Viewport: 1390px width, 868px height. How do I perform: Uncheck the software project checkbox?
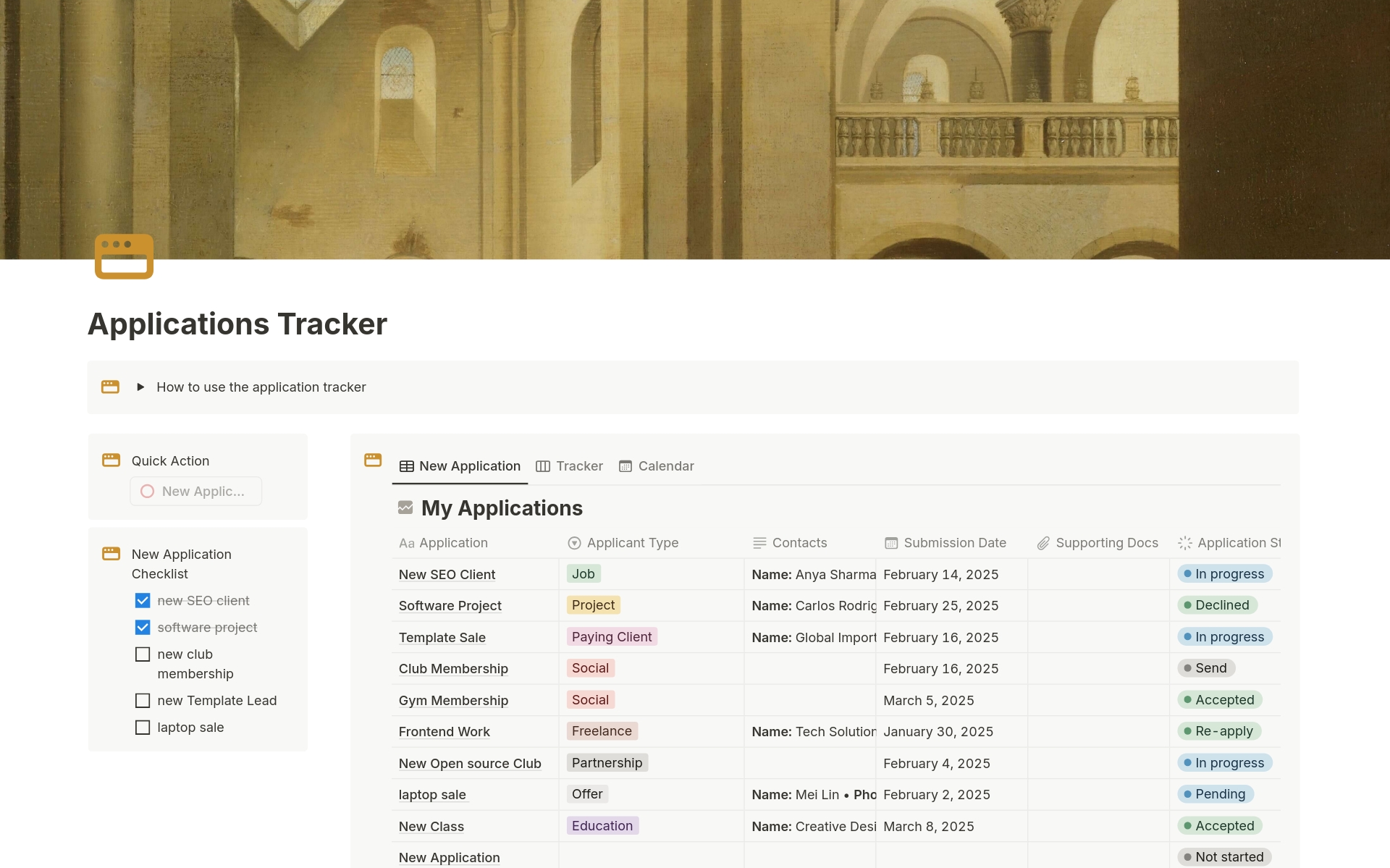(x=143, y=628)
